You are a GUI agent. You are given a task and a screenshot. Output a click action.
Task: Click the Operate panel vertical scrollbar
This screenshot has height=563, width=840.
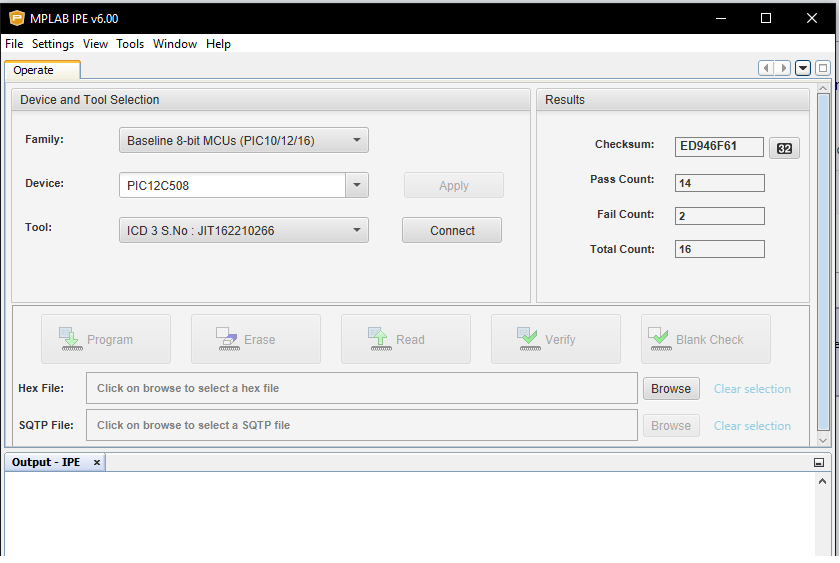click(823, 262)
